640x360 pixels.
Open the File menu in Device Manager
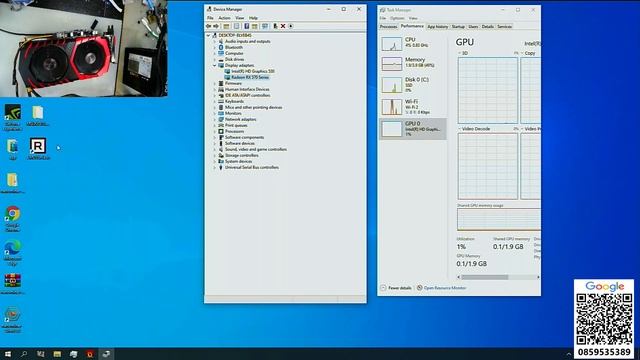(x=210, y=18)
